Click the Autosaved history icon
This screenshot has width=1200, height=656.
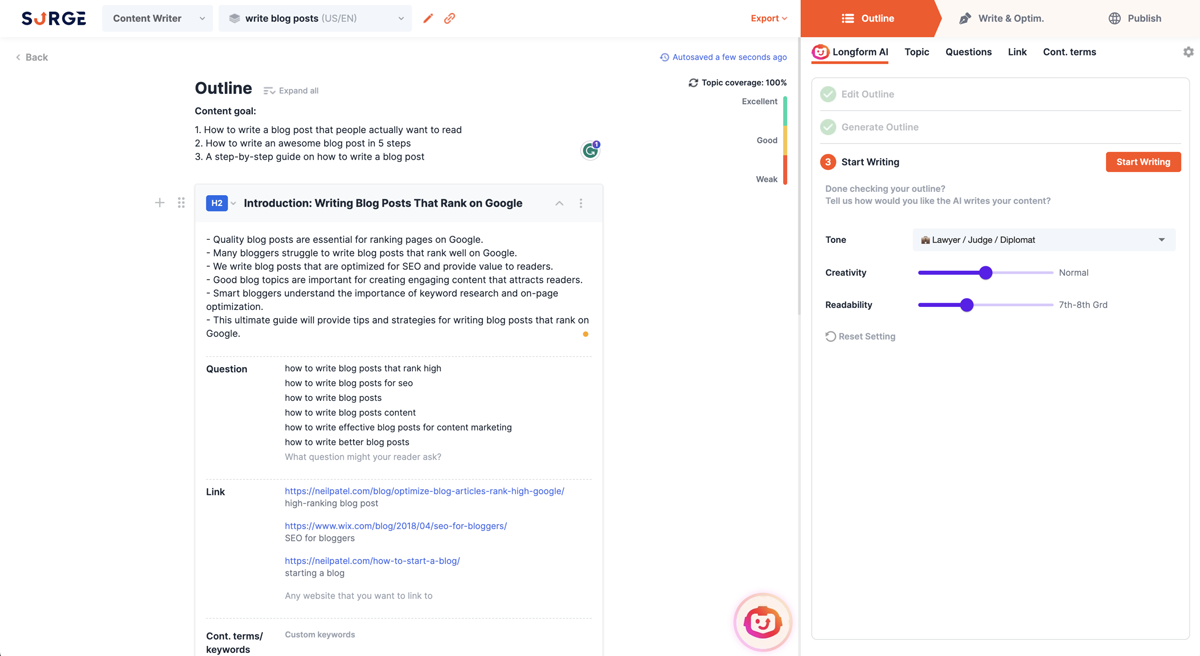664,57
